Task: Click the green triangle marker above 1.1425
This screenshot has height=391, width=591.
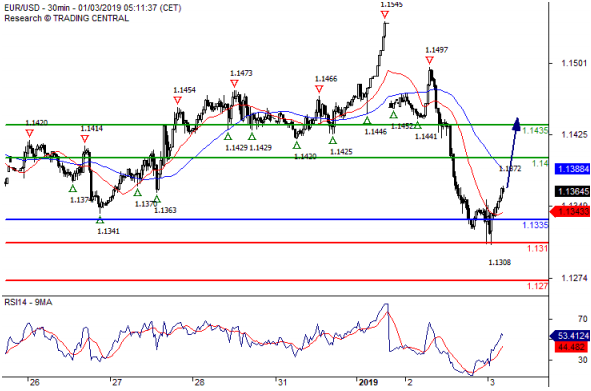Action: point(332,140)
